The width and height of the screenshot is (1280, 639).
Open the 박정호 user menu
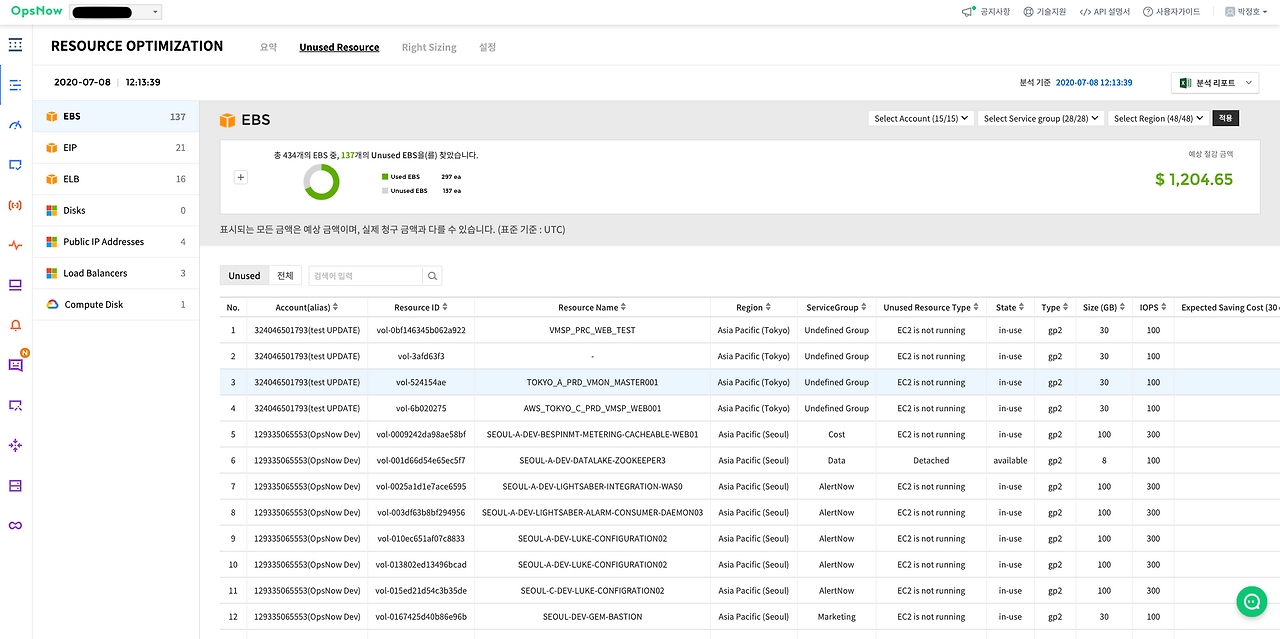(1245, 12)
